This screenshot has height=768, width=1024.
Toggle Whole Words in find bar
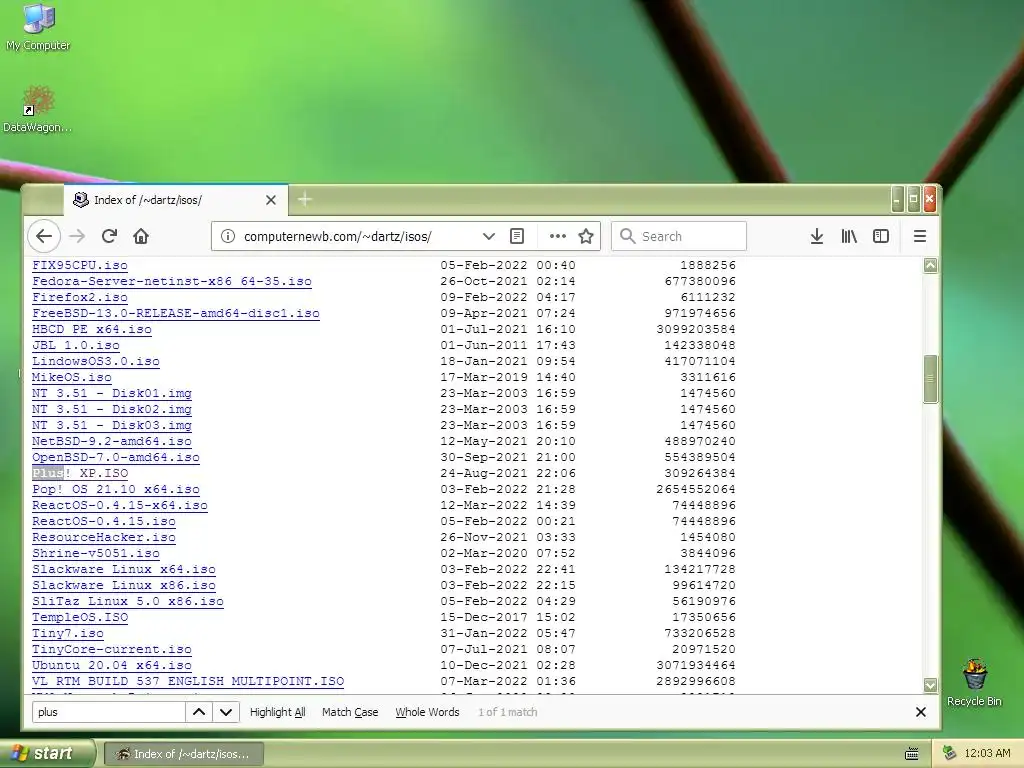pyautogui.click(x=427, y=712)
